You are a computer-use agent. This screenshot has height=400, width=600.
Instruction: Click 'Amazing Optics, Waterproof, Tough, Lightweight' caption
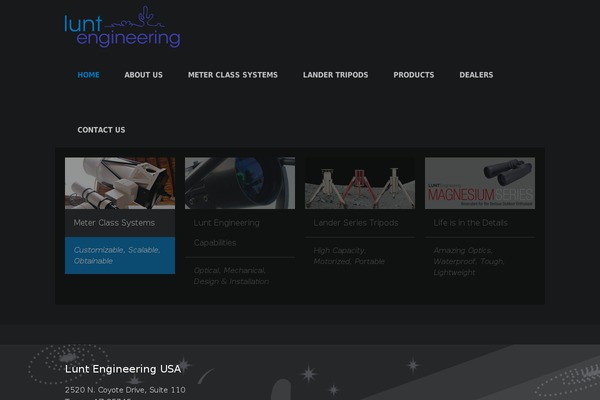coord(469,261)
